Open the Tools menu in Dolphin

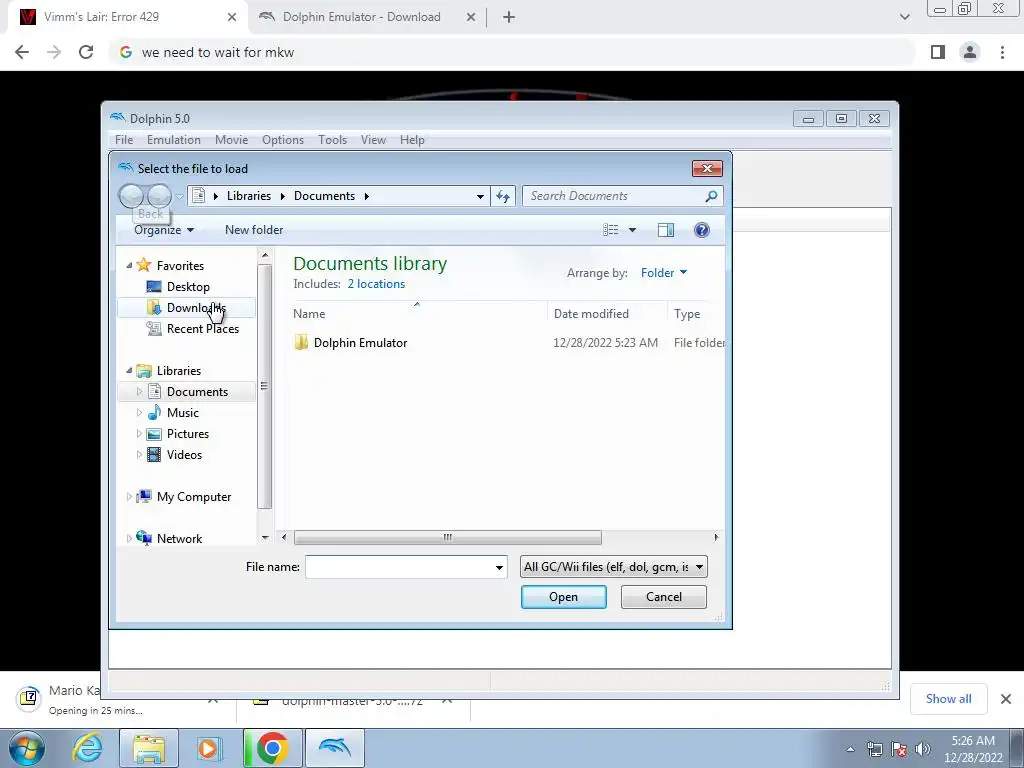(x=332, y=140)
